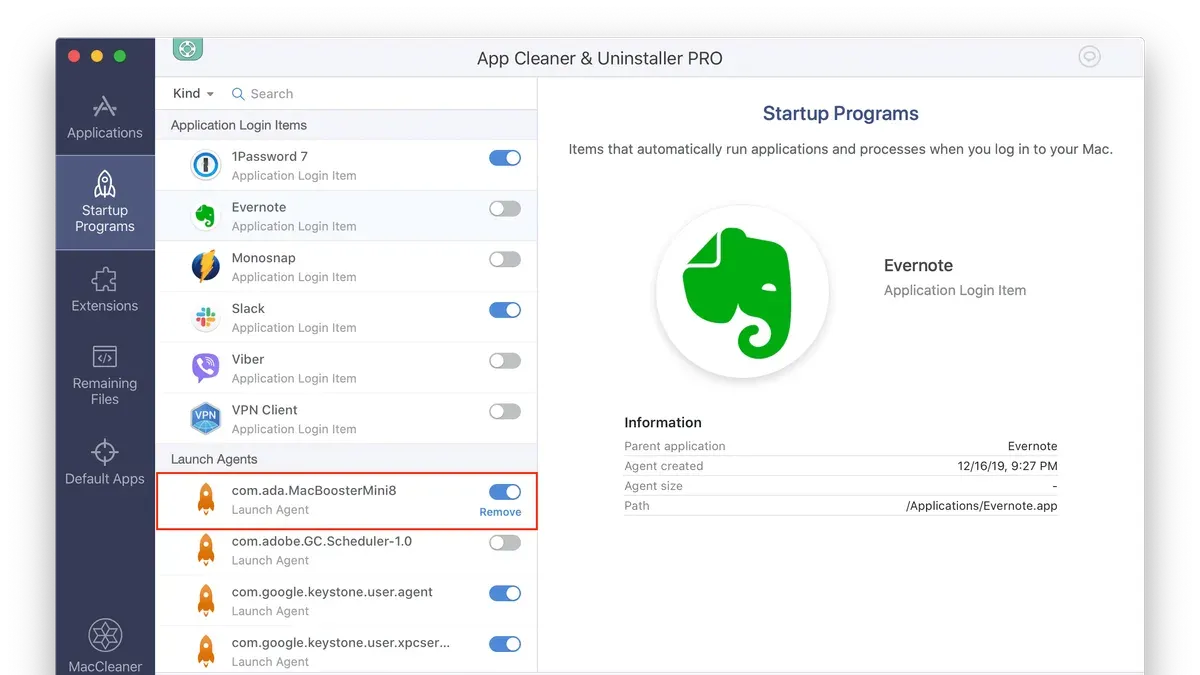1200x675 pixels.
Task: Click Remove link for MacBoosterMini8 agent
Action: point(500,512)
